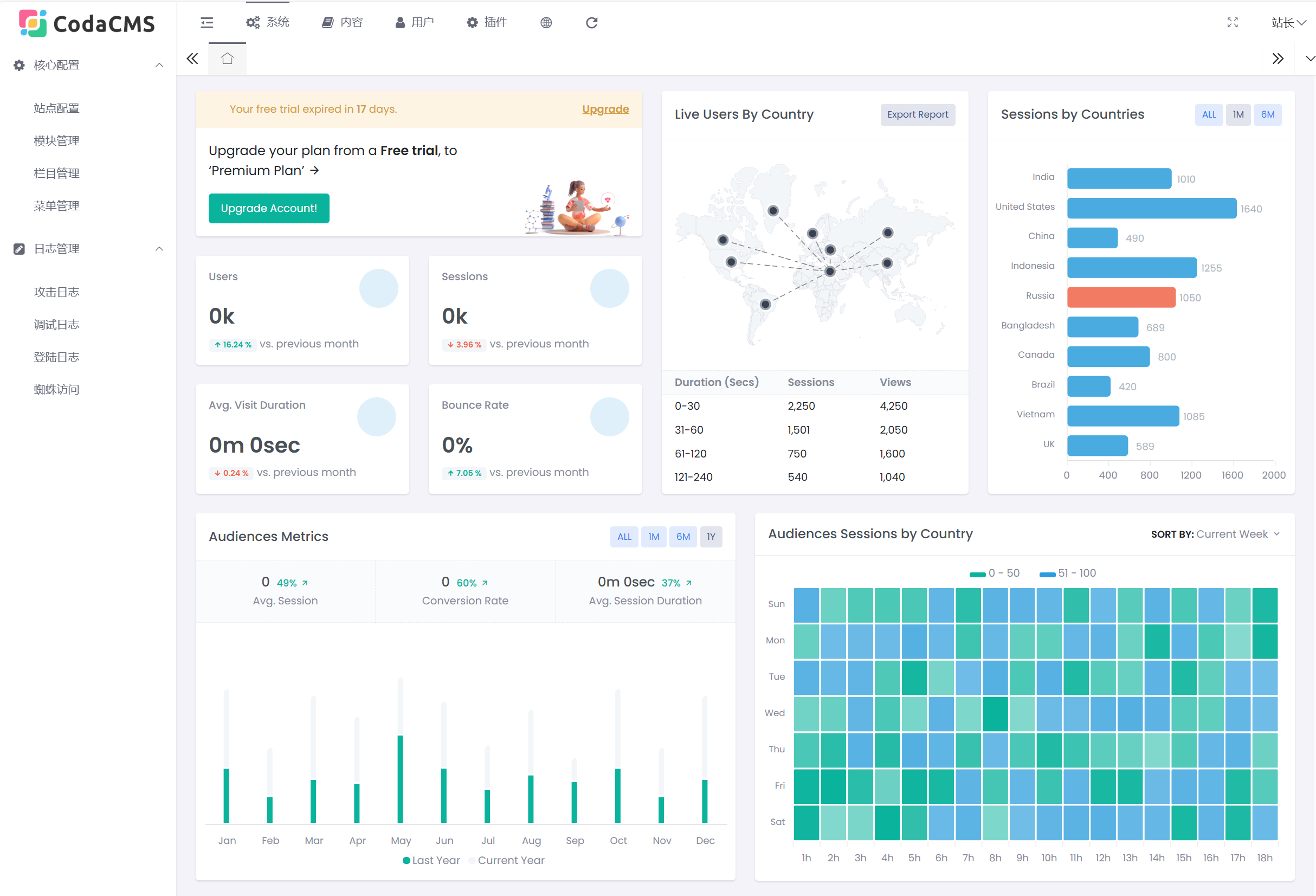This screenshot has height=896, width=1316.
Task: Click the Sessions 3.96 % change badge
Action: pyautogui.click(x=464, y=344)
